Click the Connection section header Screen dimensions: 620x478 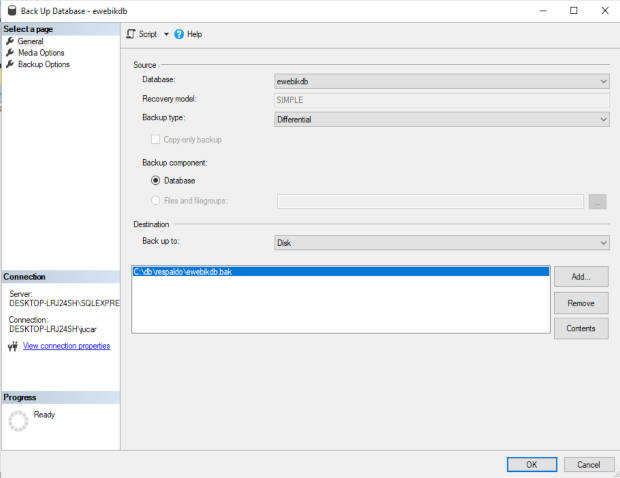[x=60, y=277]
